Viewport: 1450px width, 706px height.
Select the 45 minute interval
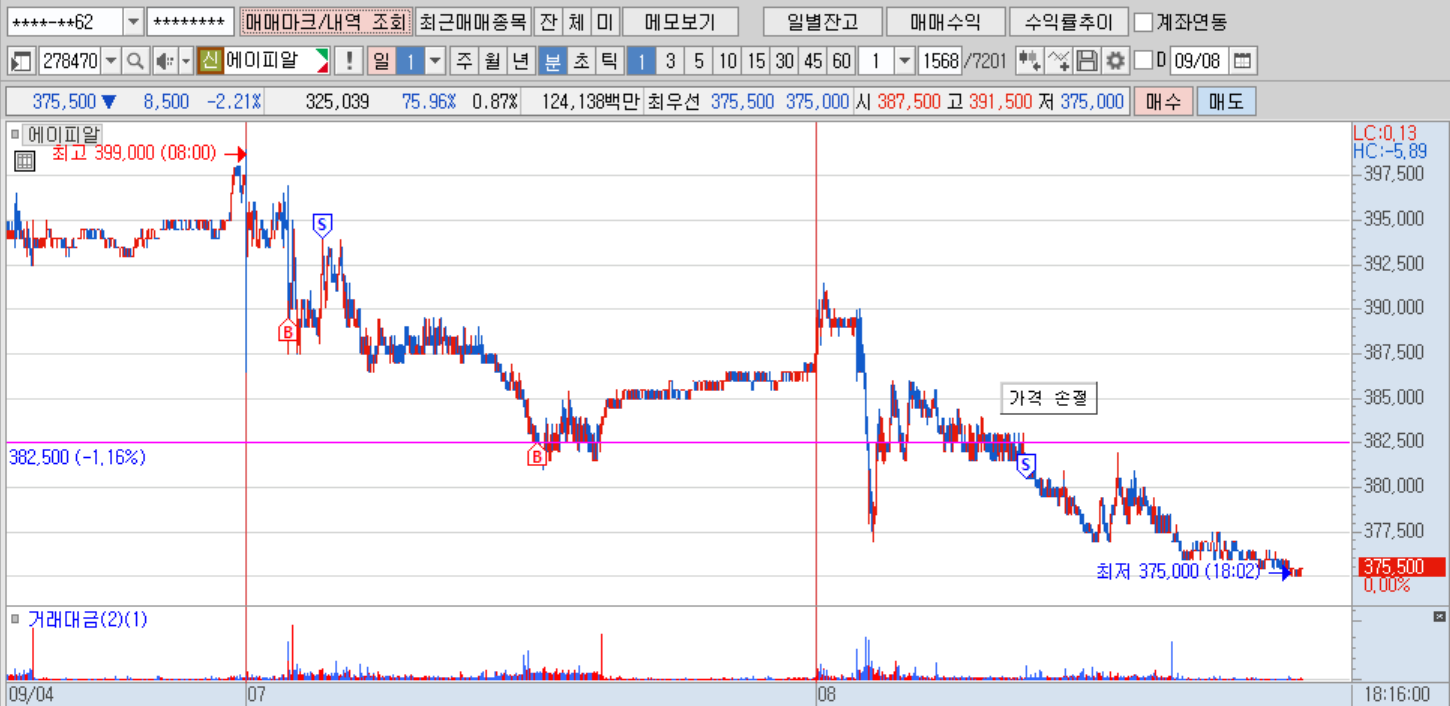point(813,61)
